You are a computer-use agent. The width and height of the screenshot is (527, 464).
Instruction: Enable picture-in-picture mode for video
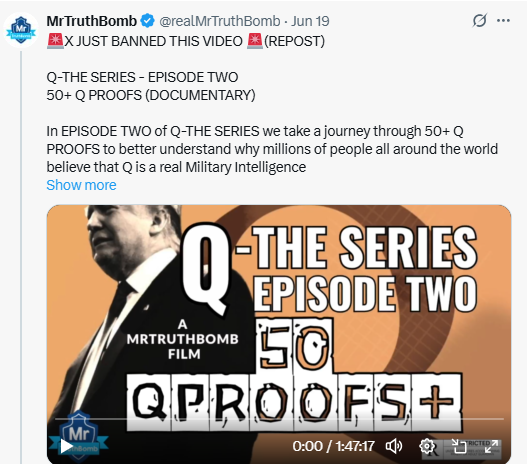[459, 446]
